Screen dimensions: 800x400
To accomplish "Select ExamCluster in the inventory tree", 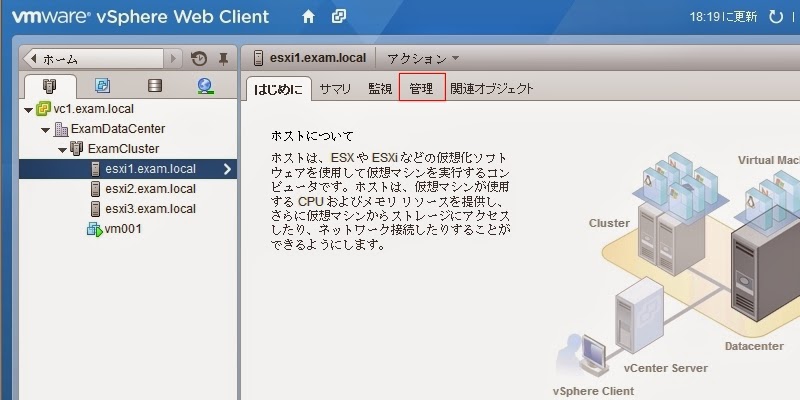I will click(x=123, y=148).
